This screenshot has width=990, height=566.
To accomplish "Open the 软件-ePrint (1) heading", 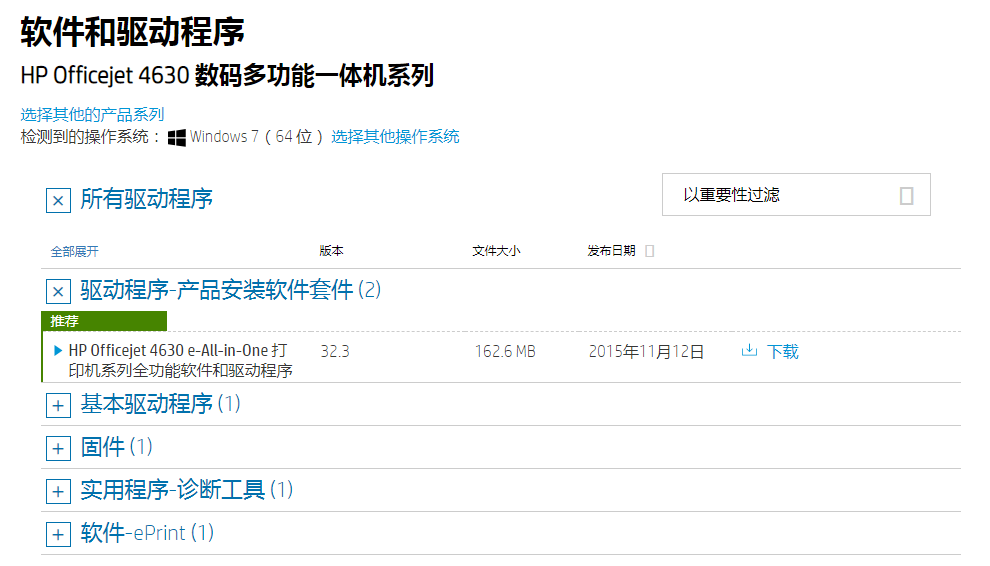I will click(147, 533).
